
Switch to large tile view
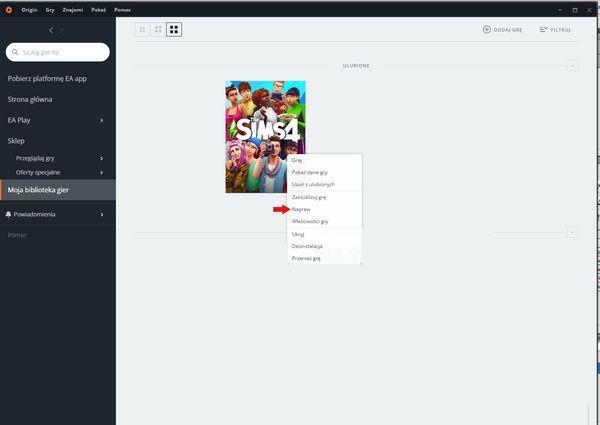174,29
